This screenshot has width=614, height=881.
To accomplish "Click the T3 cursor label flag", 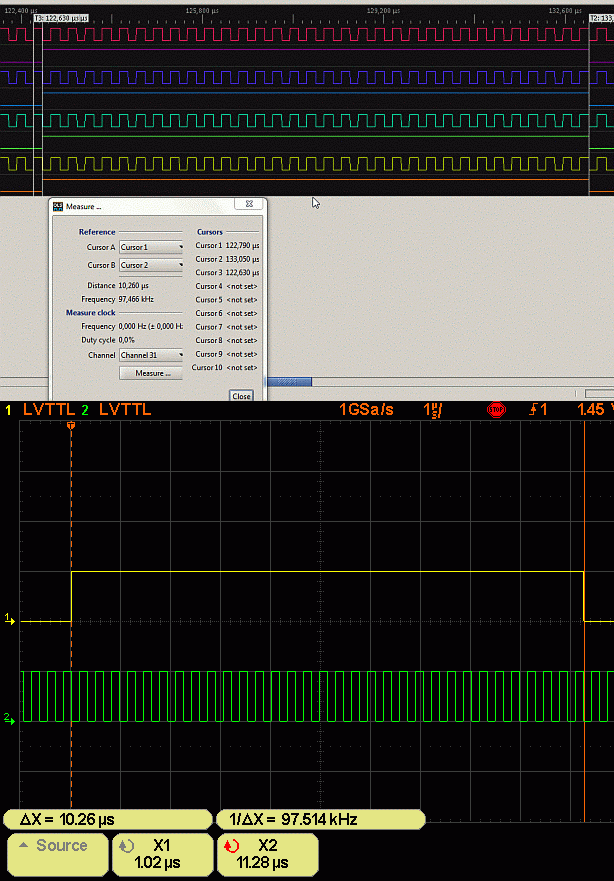I will pyautogui.click(x=60, y=18).
